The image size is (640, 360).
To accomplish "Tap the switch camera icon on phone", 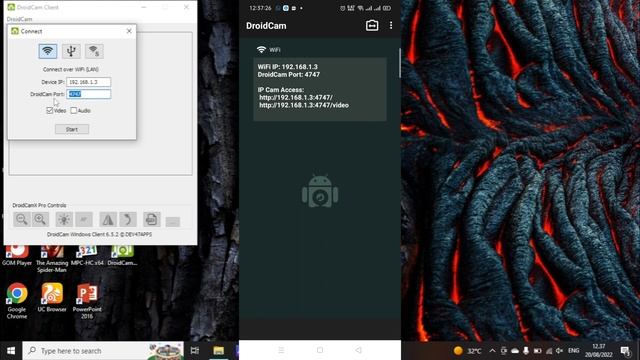I will point(372,25).
